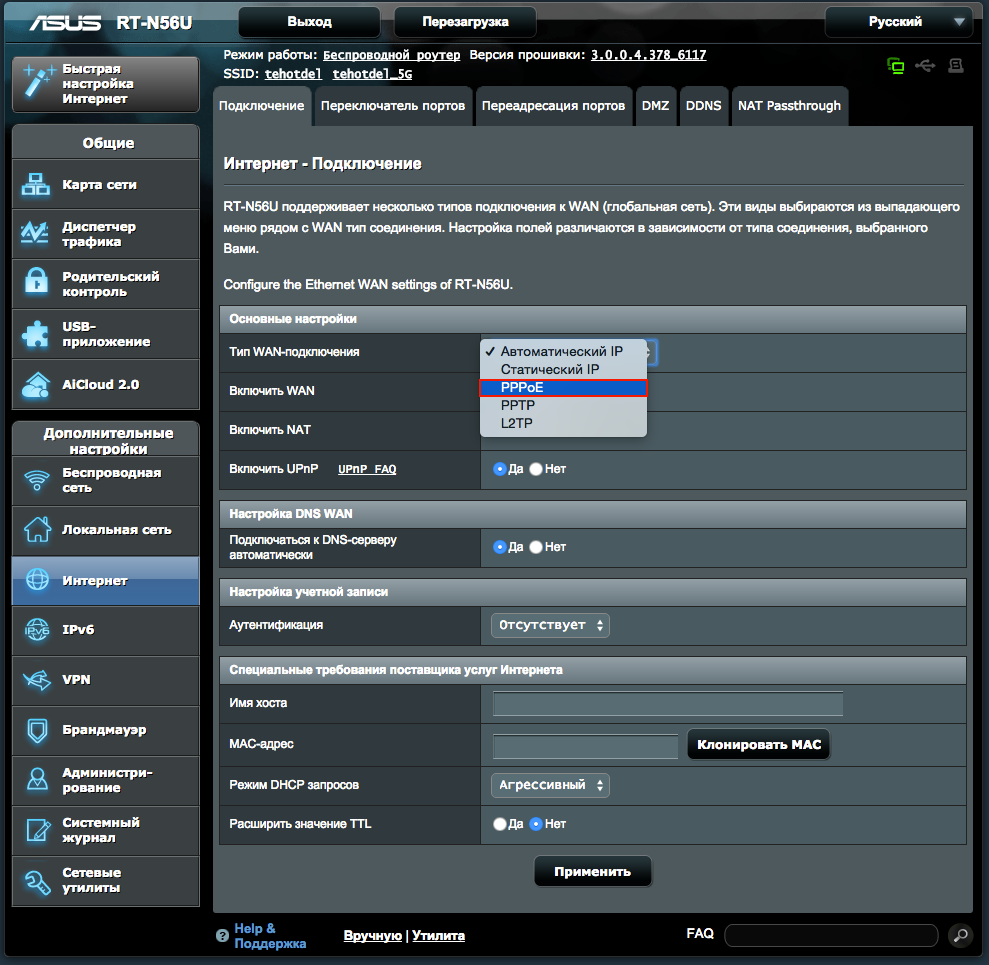Switch to the Переадресация портов tab
This screenshot has height=965, width=989.
(553, 106)
